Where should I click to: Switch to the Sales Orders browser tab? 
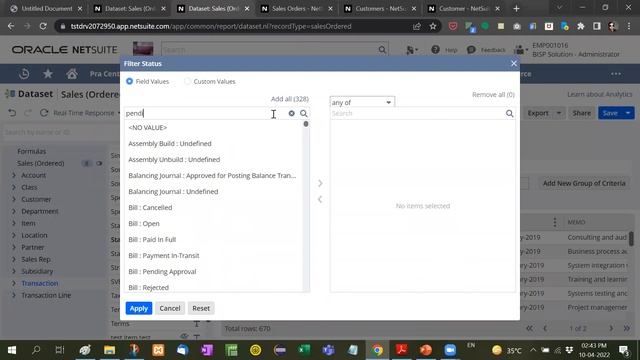pyautogui.click(x=297, y=9)
